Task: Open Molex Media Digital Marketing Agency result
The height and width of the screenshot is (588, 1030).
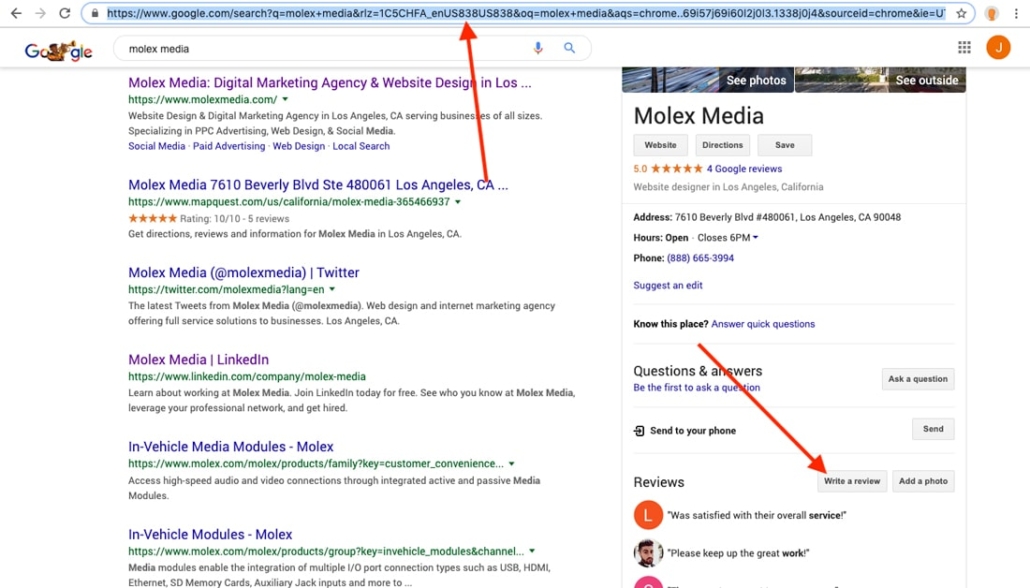Action: pyautogui.click(x=330, y=83)
